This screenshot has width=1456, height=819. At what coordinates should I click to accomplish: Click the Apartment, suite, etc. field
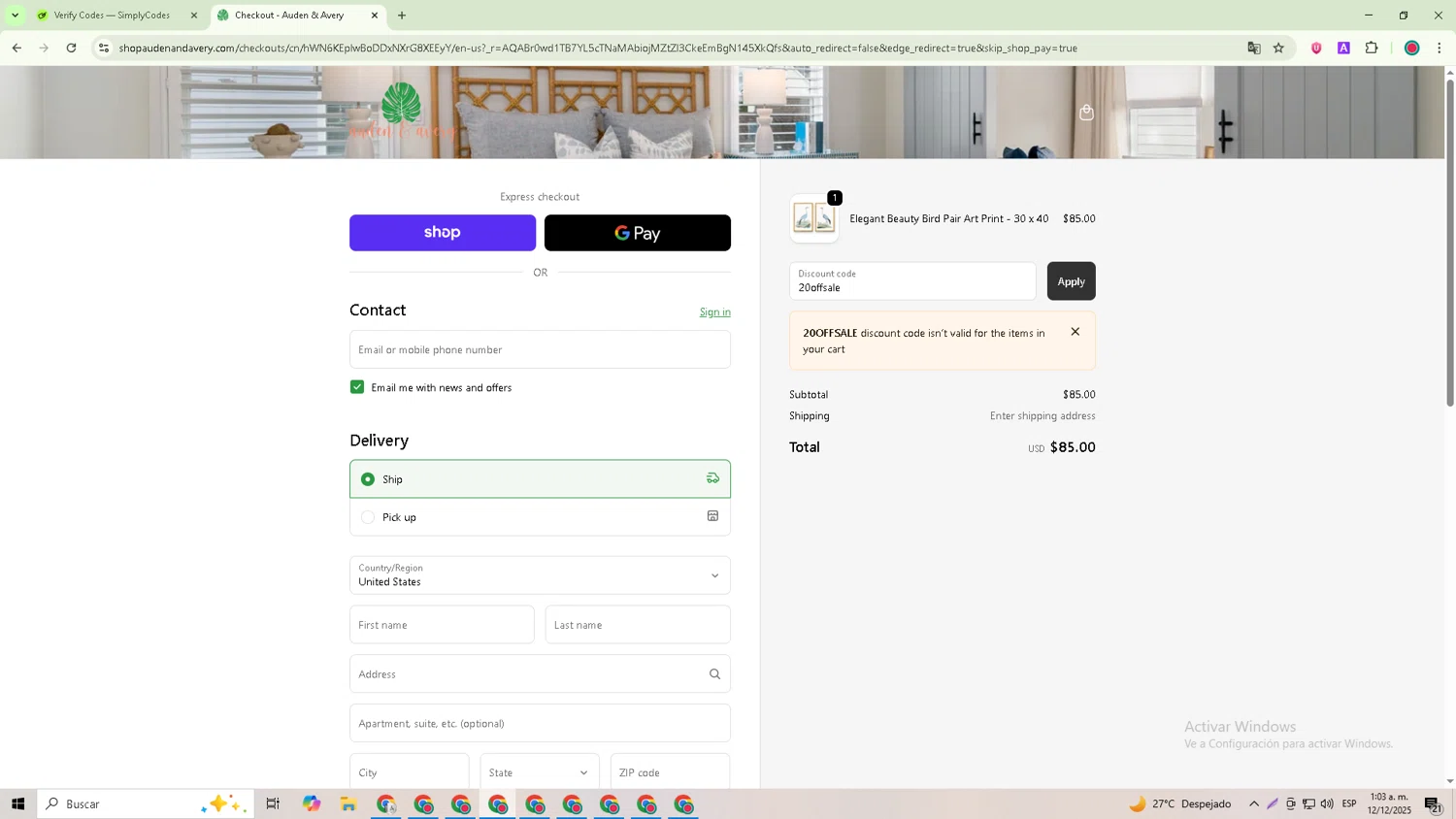pyautogui.click(x=540, y=723)
